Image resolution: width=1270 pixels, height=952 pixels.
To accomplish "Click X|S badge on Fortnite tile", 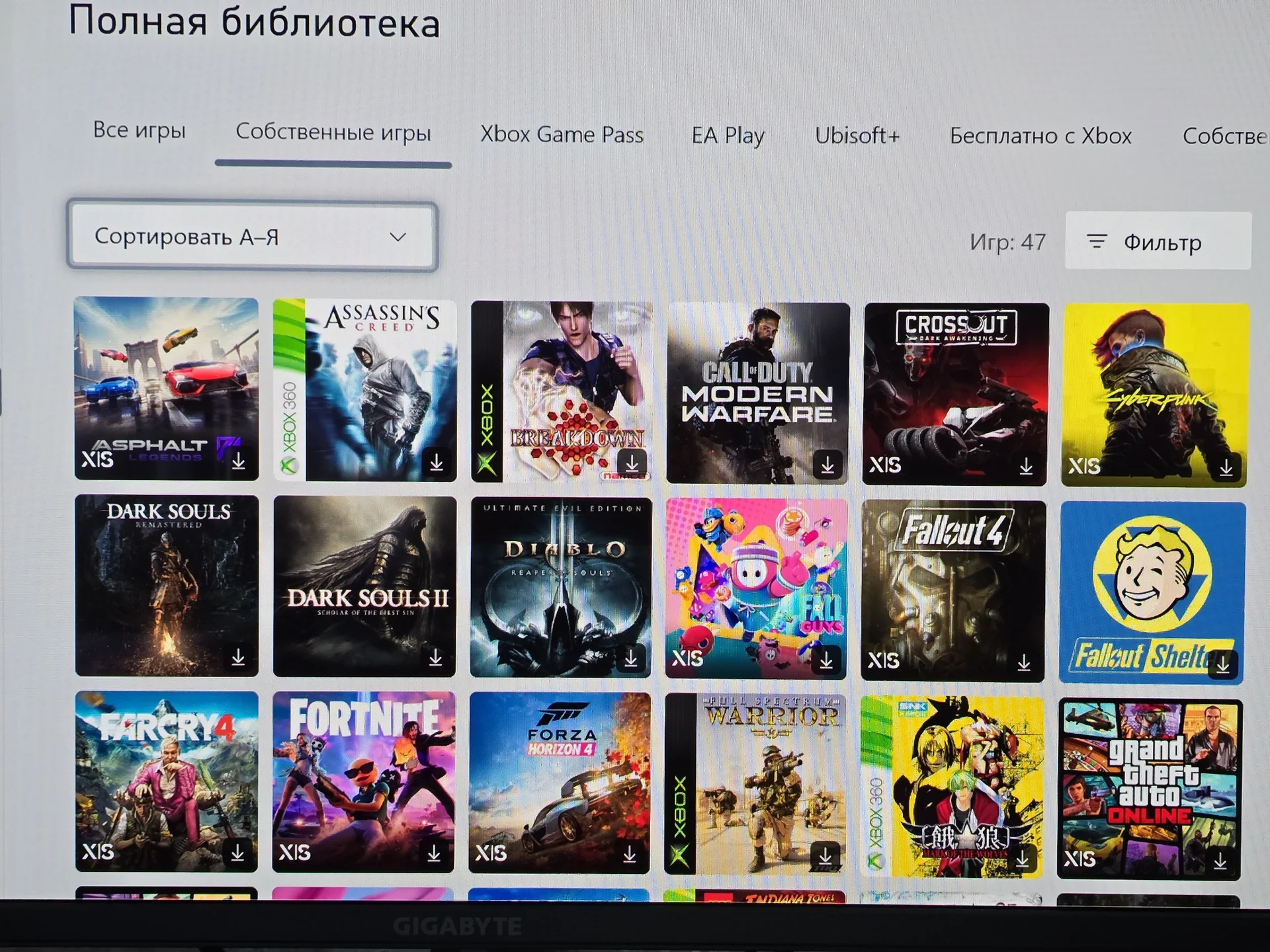I will pyautogui.click(x=294, y=852).
